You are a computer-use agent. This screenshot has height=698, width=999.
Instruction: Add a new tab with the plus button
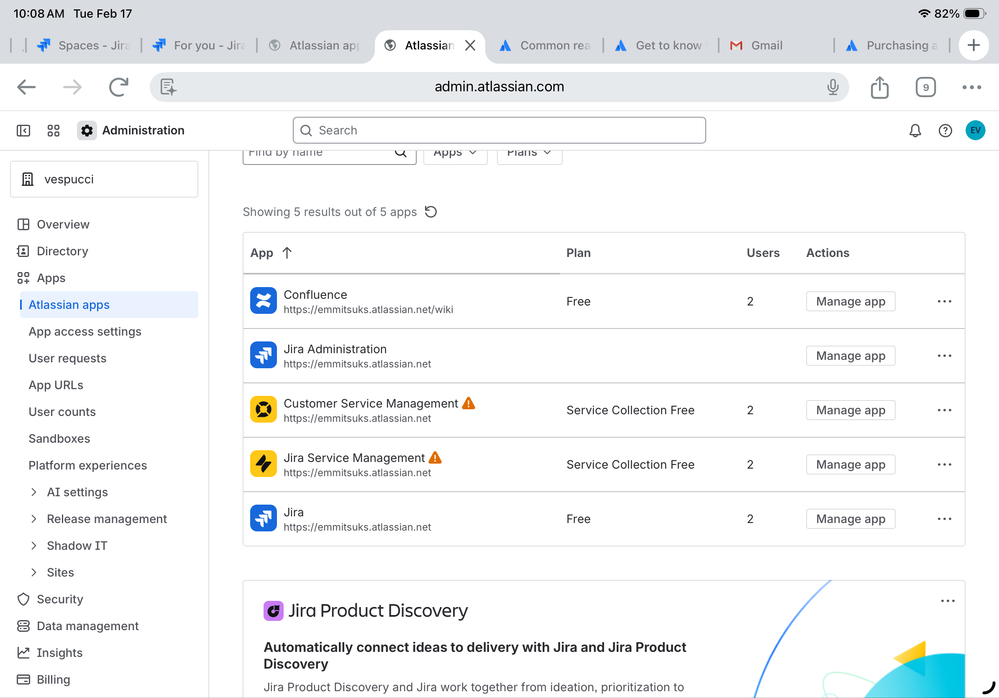(x=973, y=45)
